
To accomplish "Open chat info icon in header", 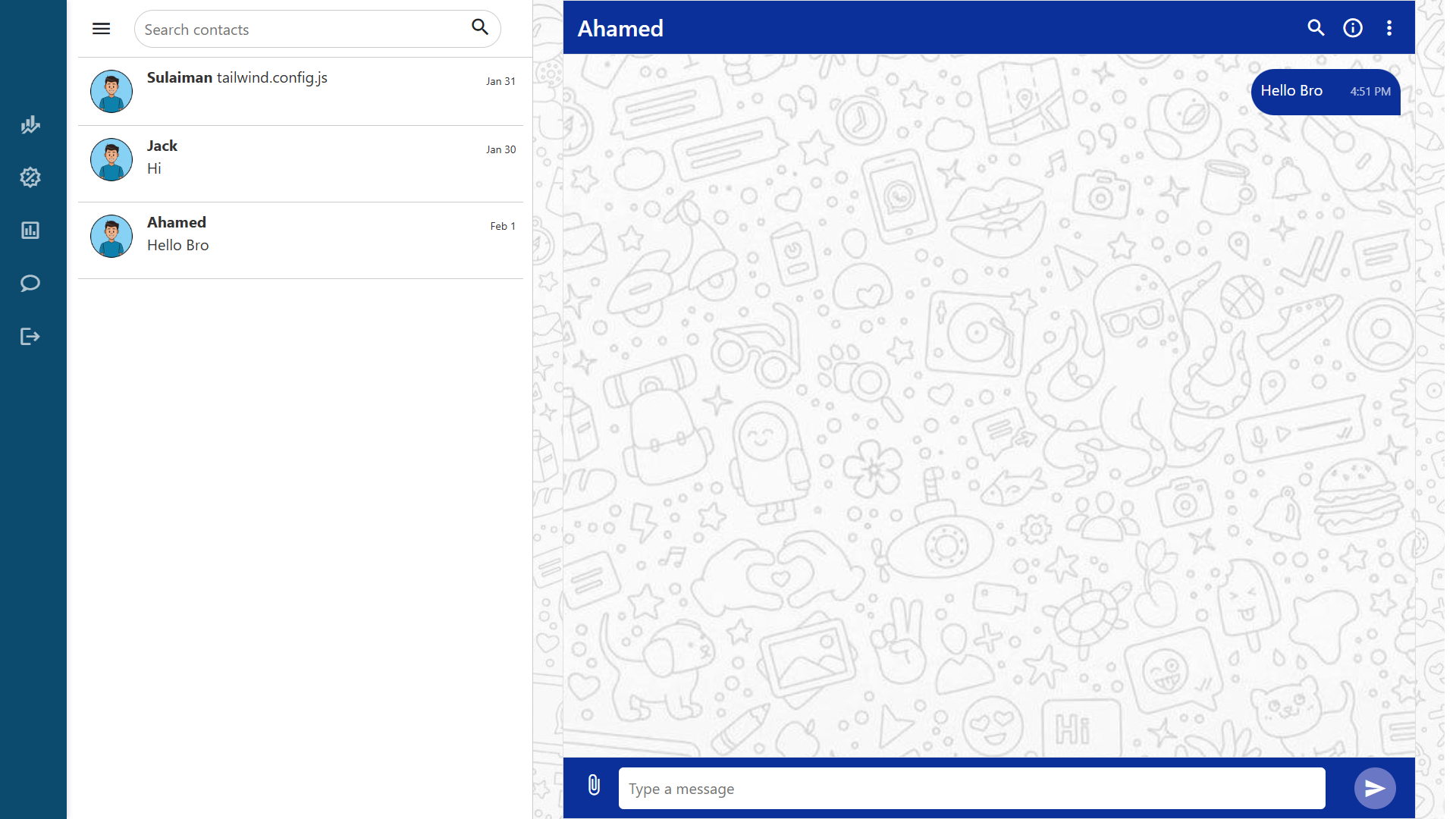I will [x=1352, y=28].
